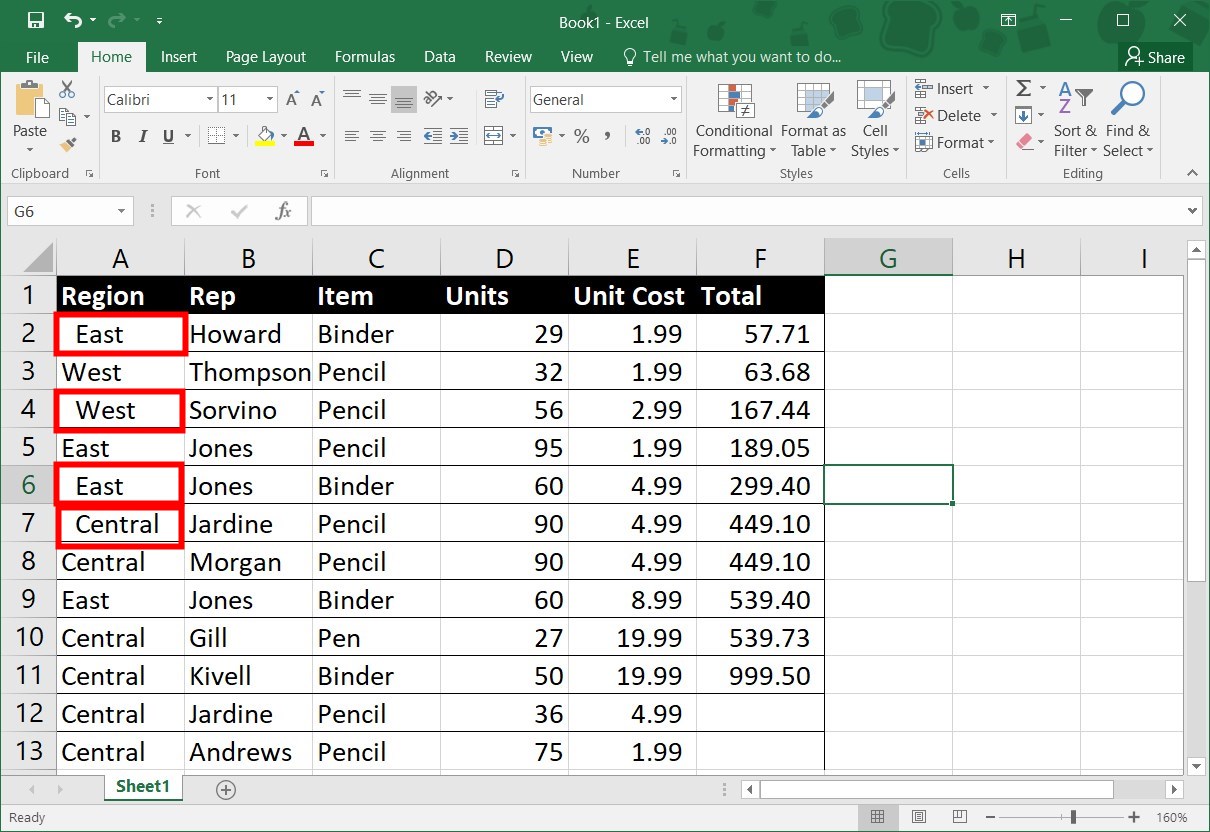Click the Format Painter brush icon
This screenshot has width=1210, height=832.
[x=68, y=144]
